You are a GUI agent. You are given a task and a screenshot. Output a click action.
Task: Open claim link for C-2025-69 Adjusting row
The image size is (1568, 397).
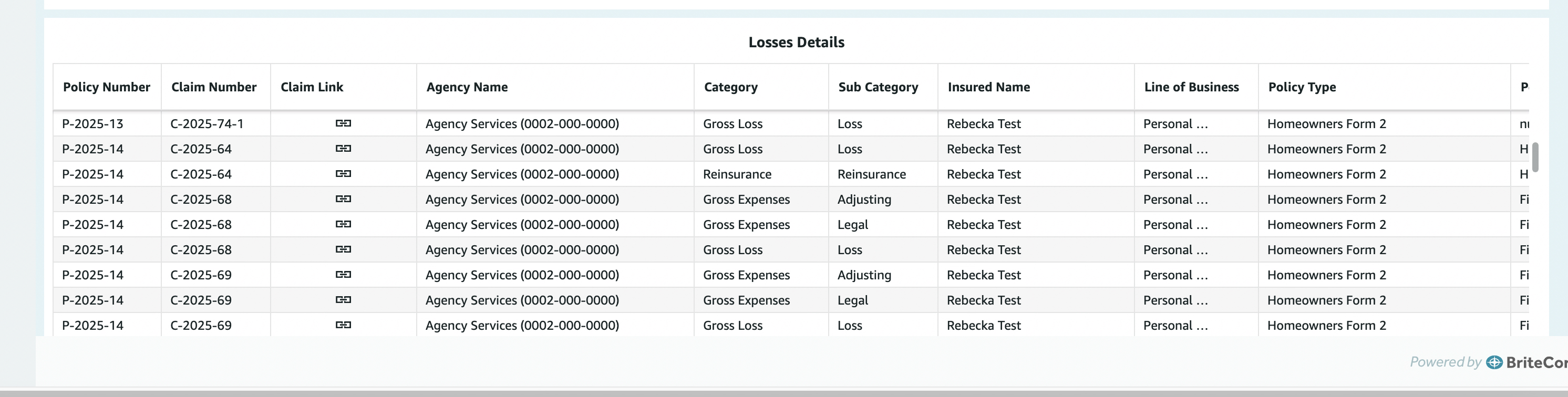[x=343, y=275]
